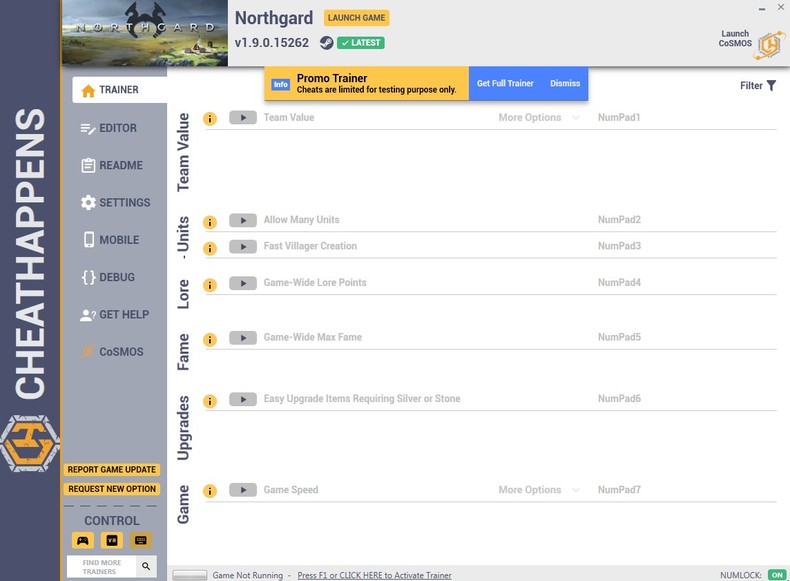Open the GET HELP tab
Image resolution: width=790 pixels, height=581 pixels.
114,314
